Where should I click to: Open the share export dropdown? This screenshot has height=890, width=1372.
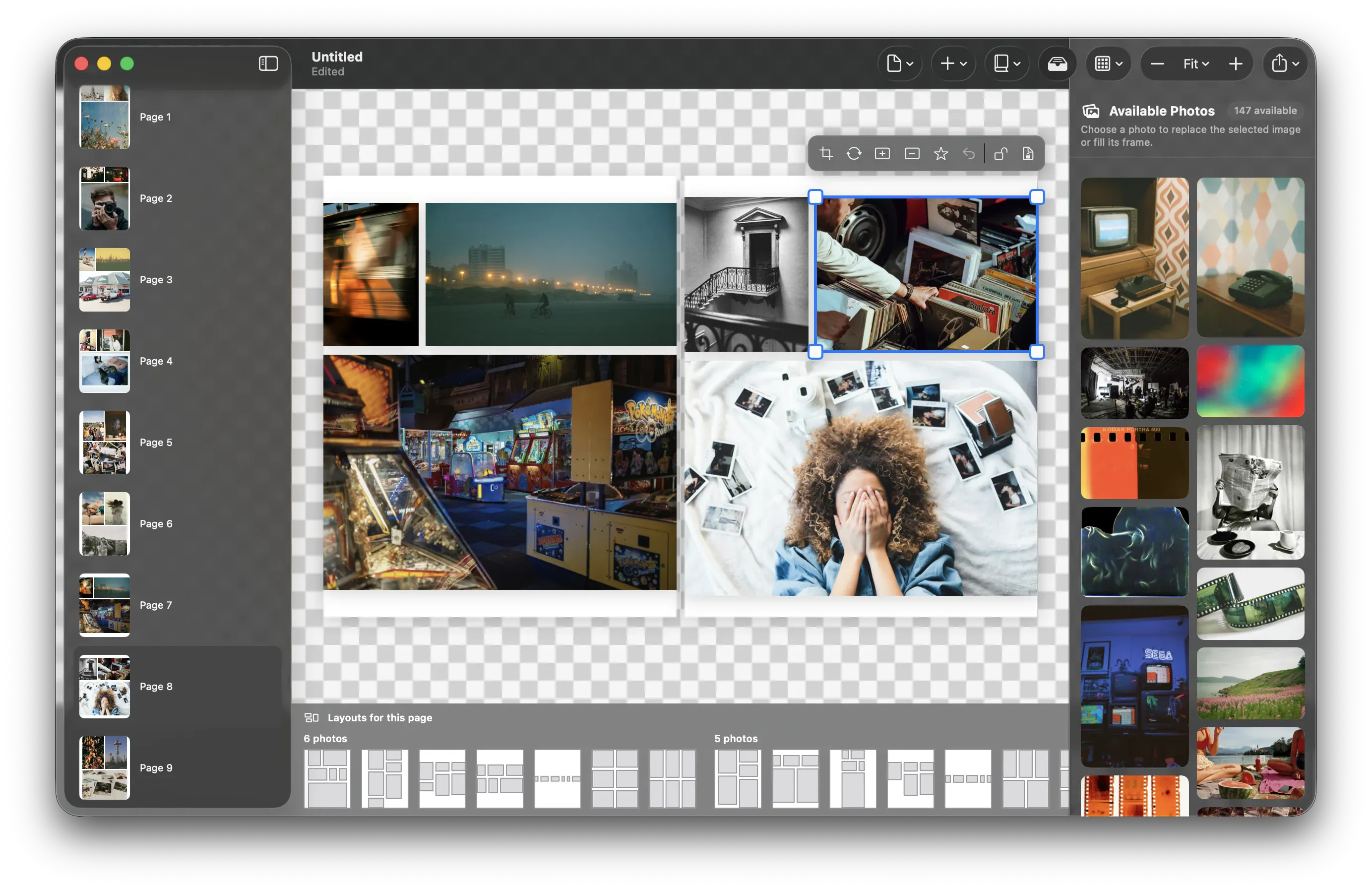pyautogui.click(x=1285, y=64)
